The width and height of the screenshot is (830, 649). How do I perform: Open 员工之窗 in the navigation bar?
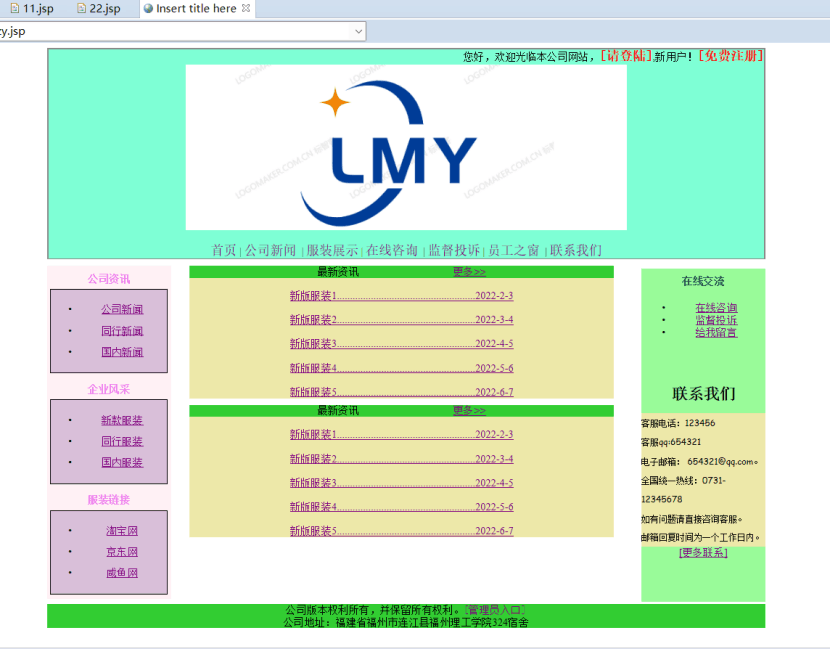click(513, 250)
